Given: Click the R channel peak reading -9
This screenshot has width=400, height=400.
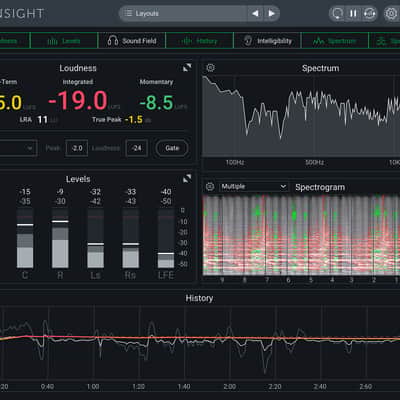Looking at the screenshot, I should (x=60, y=192).
